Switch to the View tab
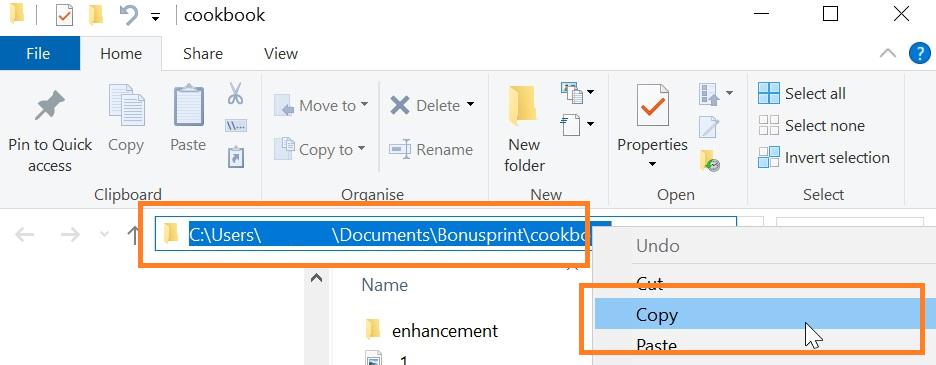 (x=281, y=54)
